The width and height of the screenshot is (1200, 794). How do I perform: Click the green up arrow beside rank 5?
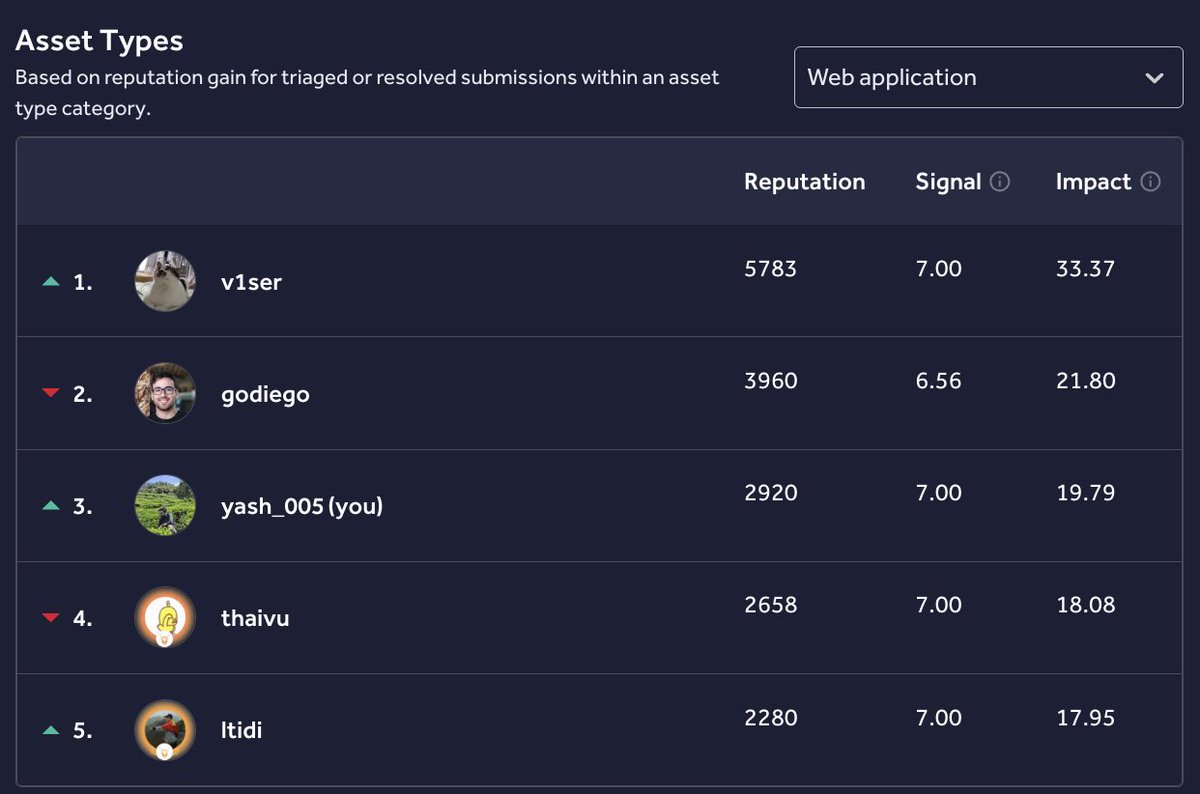click(51, 731)
